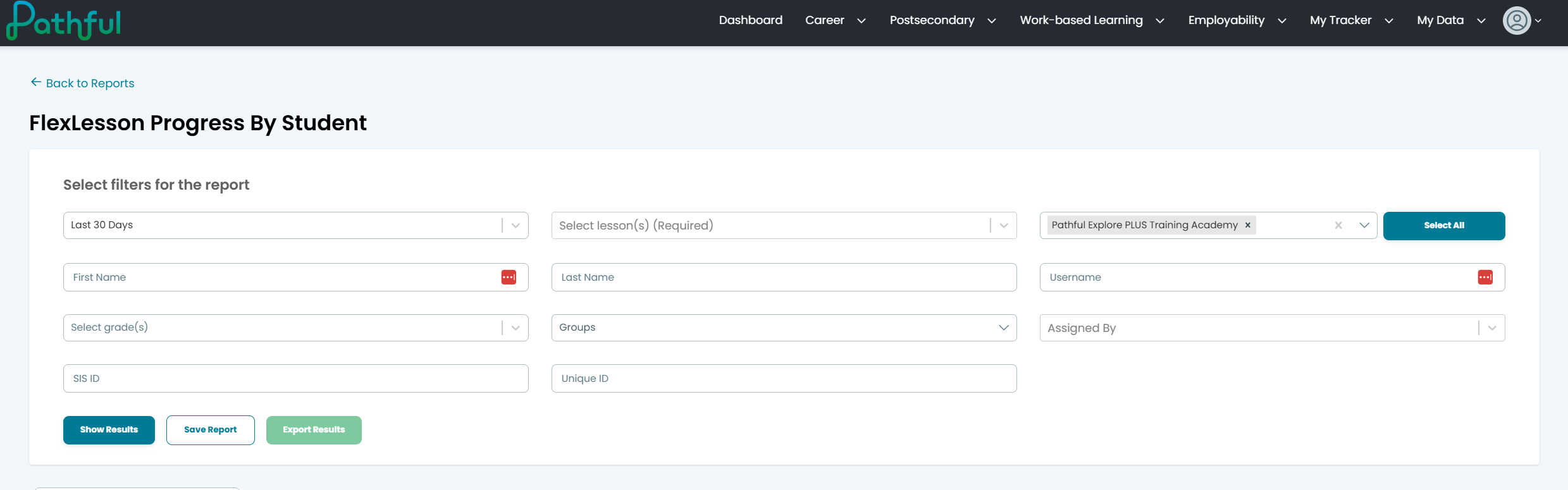Click the FlexLesson Progress By Student heading

point(198,123)
